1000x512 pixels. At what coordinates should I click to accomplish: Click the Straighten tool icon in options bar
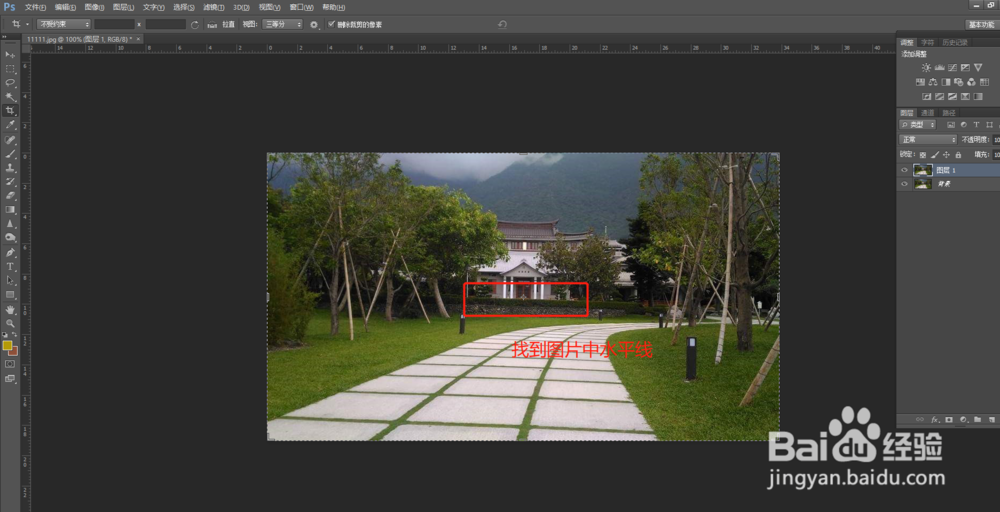click(212, 24)
